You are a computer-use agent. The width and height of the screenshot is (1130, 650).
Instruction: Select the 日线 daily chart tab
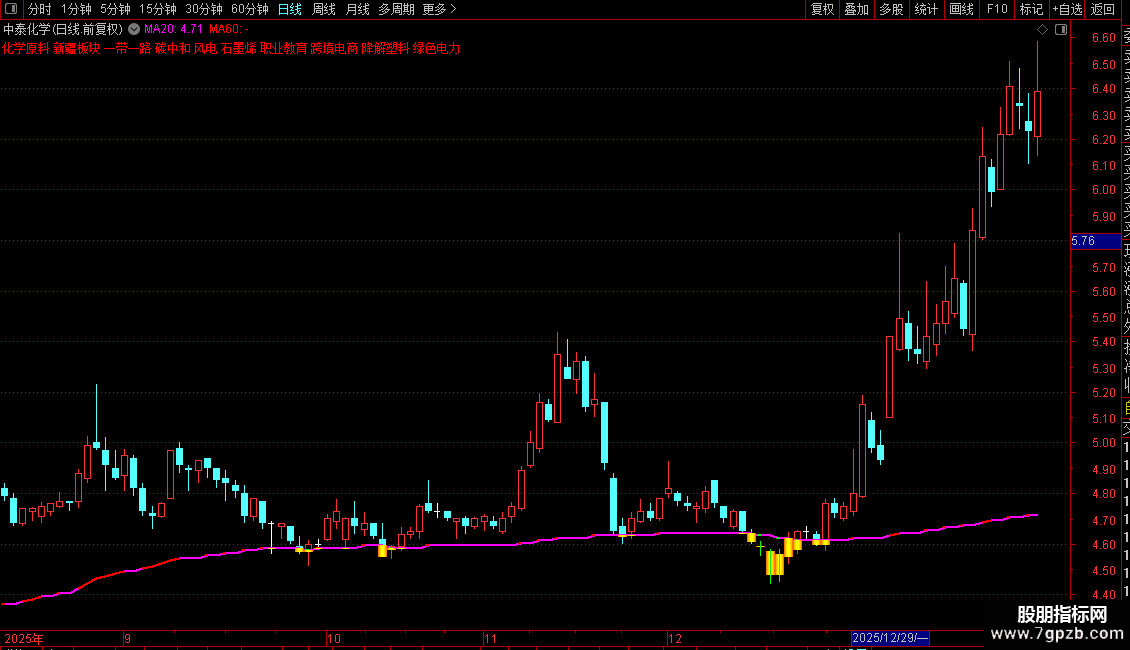pyautogui.click(x=290, y=9)
